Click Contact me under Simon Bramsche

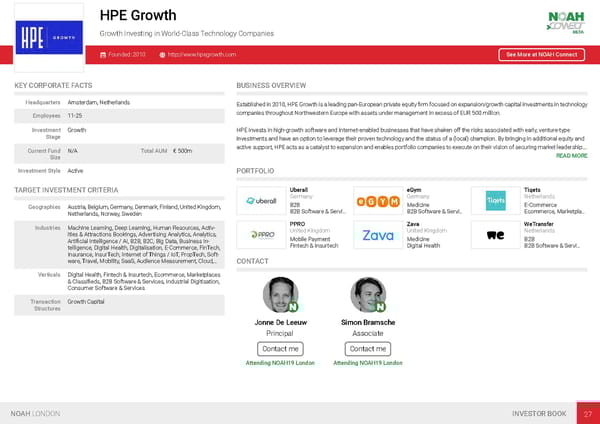367,348
